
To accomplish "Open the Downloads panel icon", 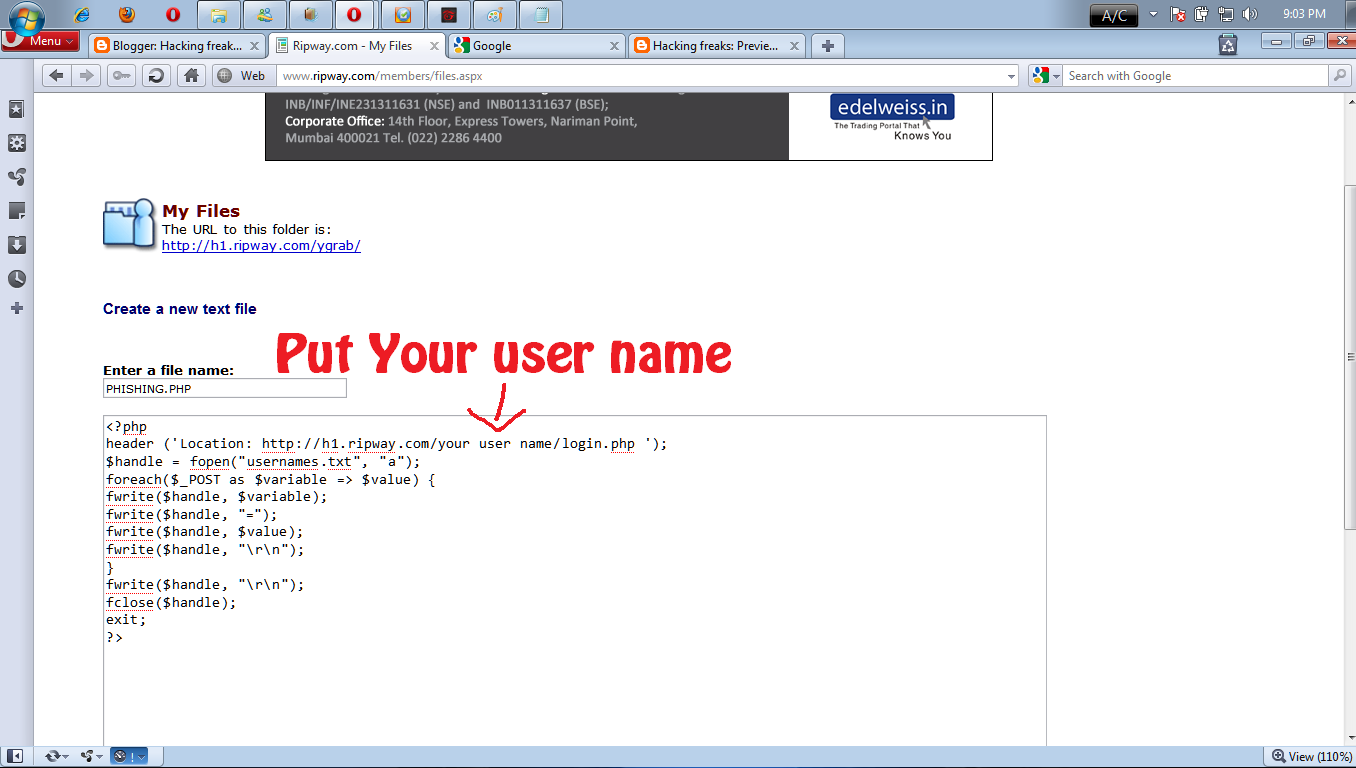I will (x=17, y=245).
